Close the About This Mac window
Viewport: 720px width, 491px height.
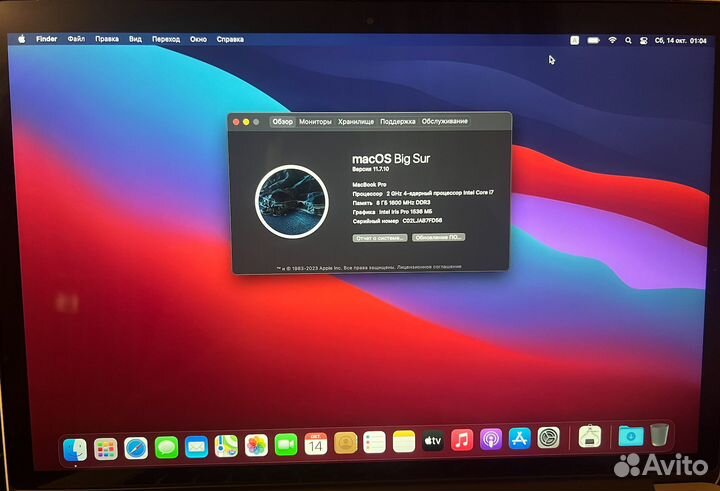point(236,122)
